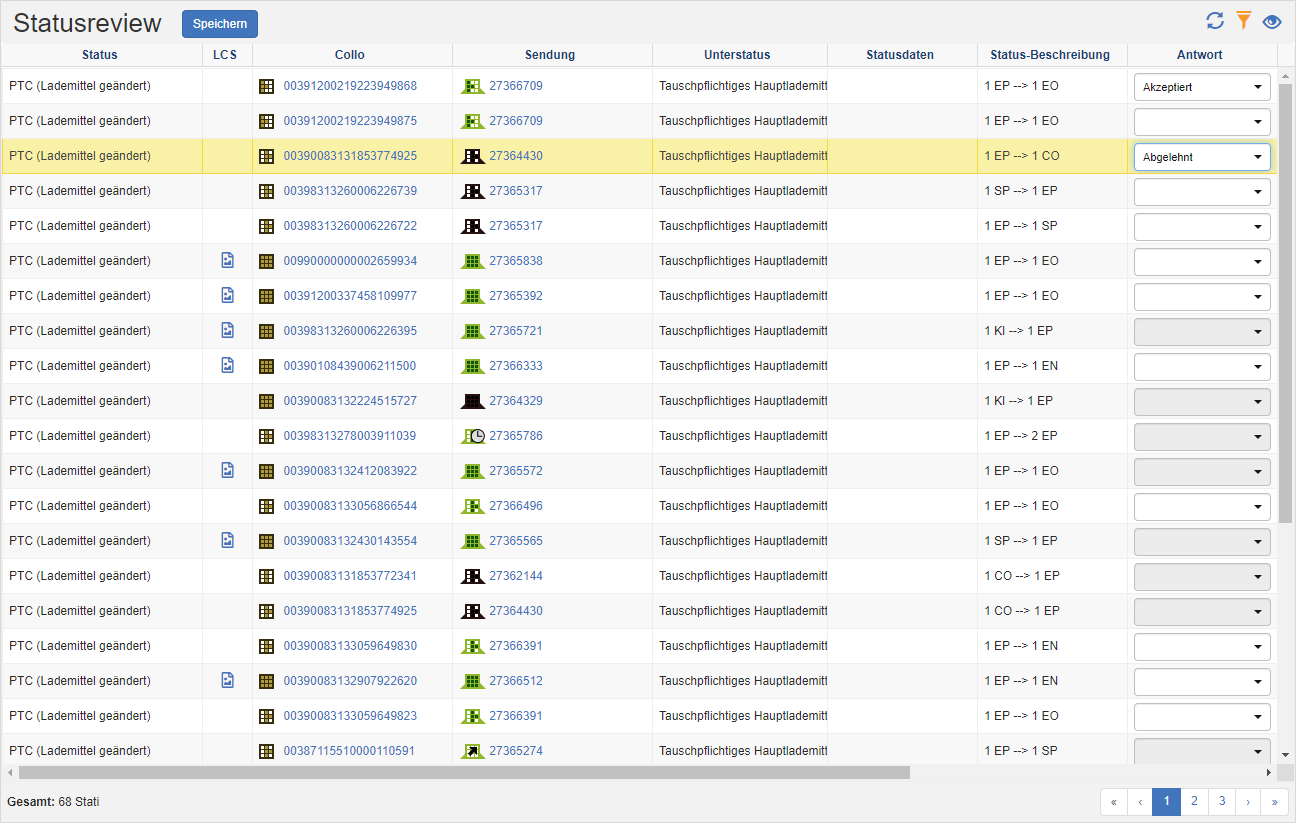Sort by the Status-Beschreibung column header
The image size is (1296, 823).
1050,55
